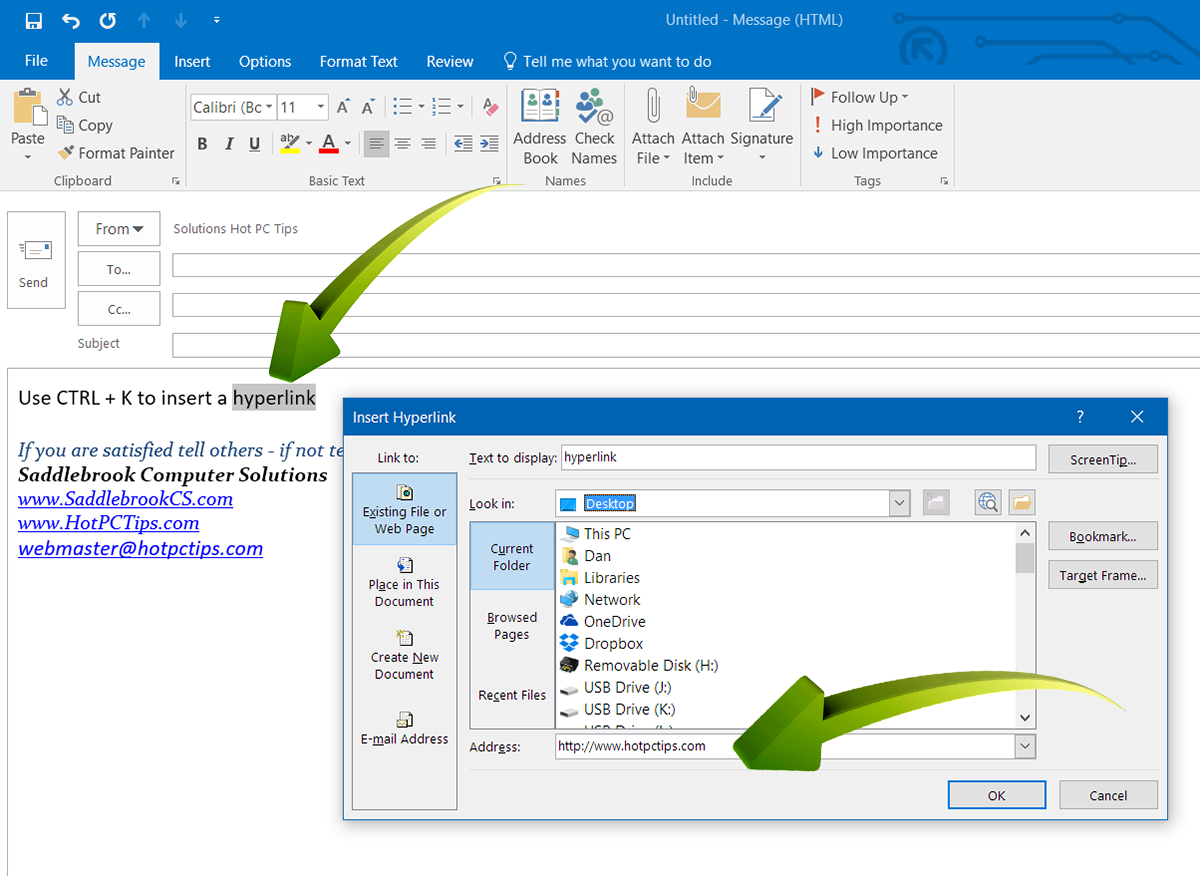Click the Attach Item envelope icon

(x=704, y=106)
